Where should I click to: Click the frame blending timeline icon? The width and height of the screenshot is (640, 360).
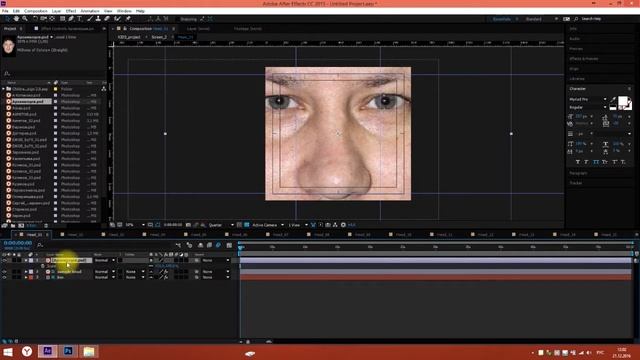pos(209,245)
